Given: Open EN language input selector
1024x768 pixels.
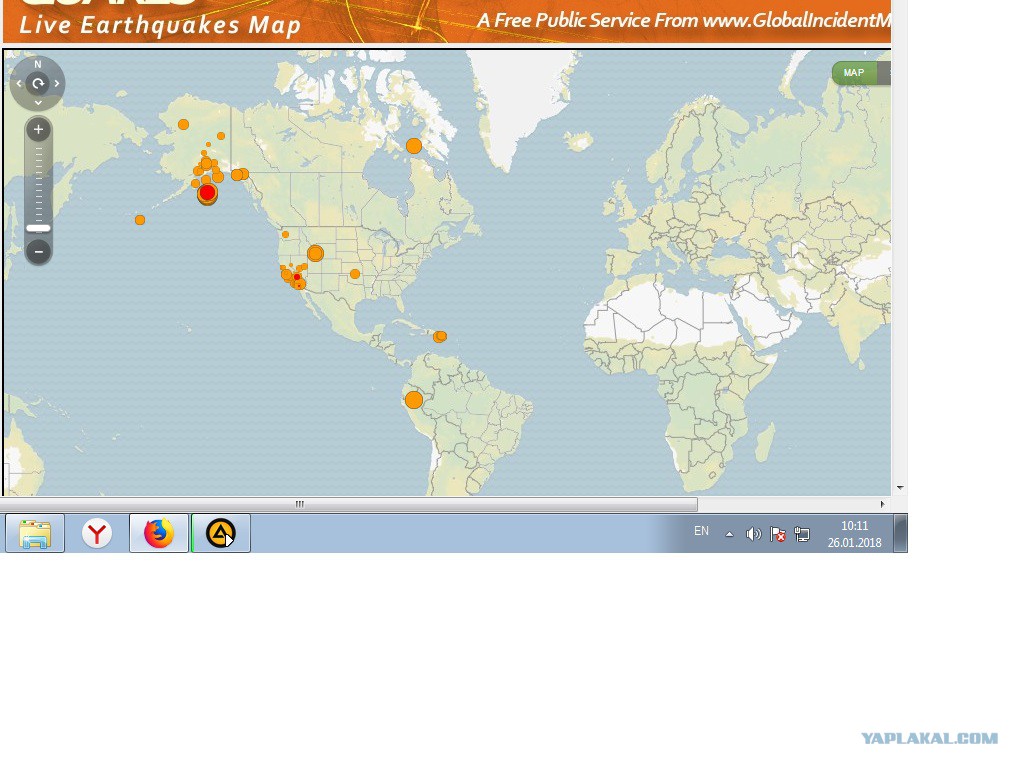Looking at the screenshot, I should coord(701,531).
